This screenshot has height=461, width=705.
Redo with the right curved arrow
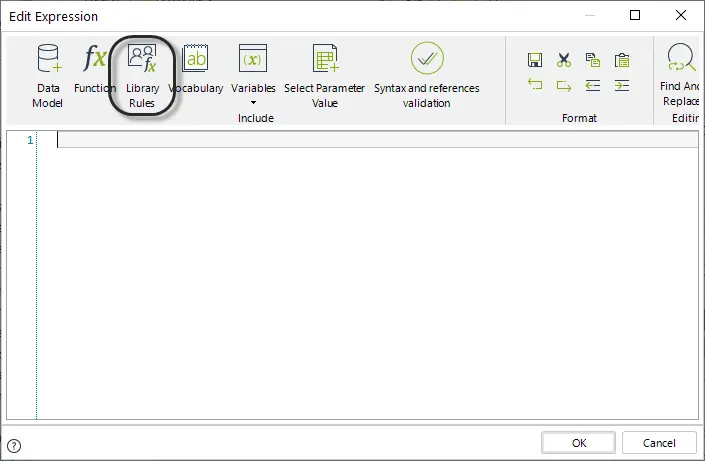point(563,85)
